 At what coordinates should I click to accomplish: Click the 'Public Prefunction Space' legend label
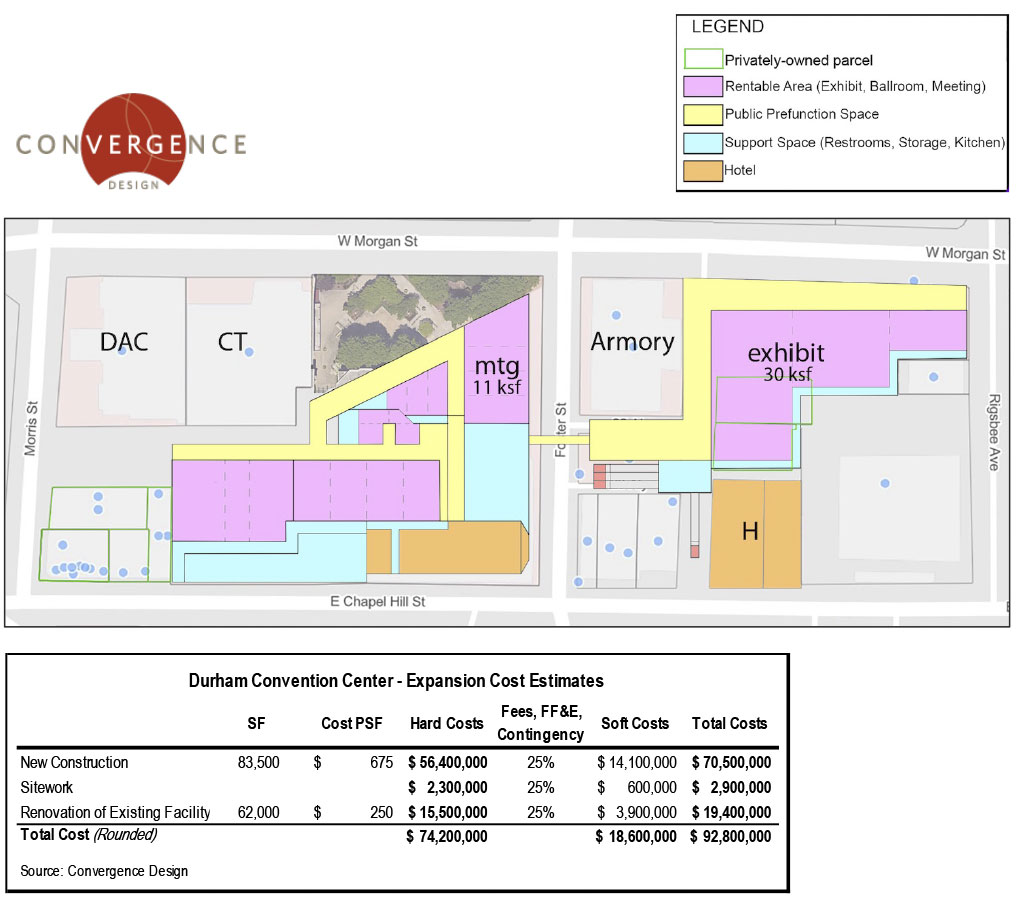coord(801,114)
